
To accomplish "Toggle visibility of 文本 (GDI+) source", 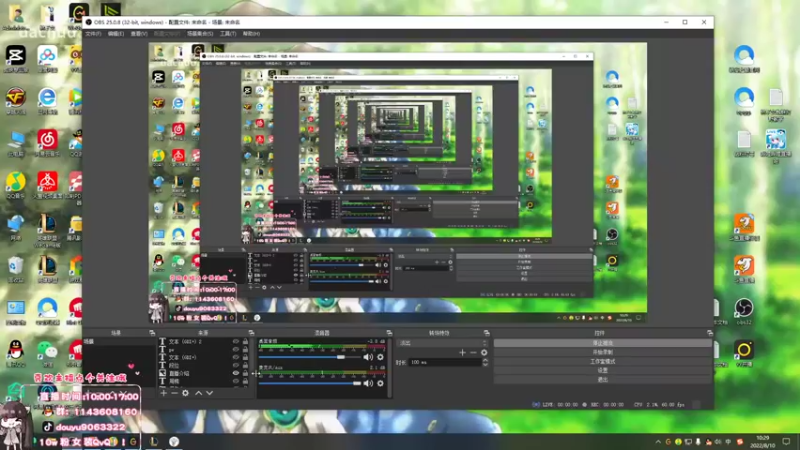I will (236, 357).
